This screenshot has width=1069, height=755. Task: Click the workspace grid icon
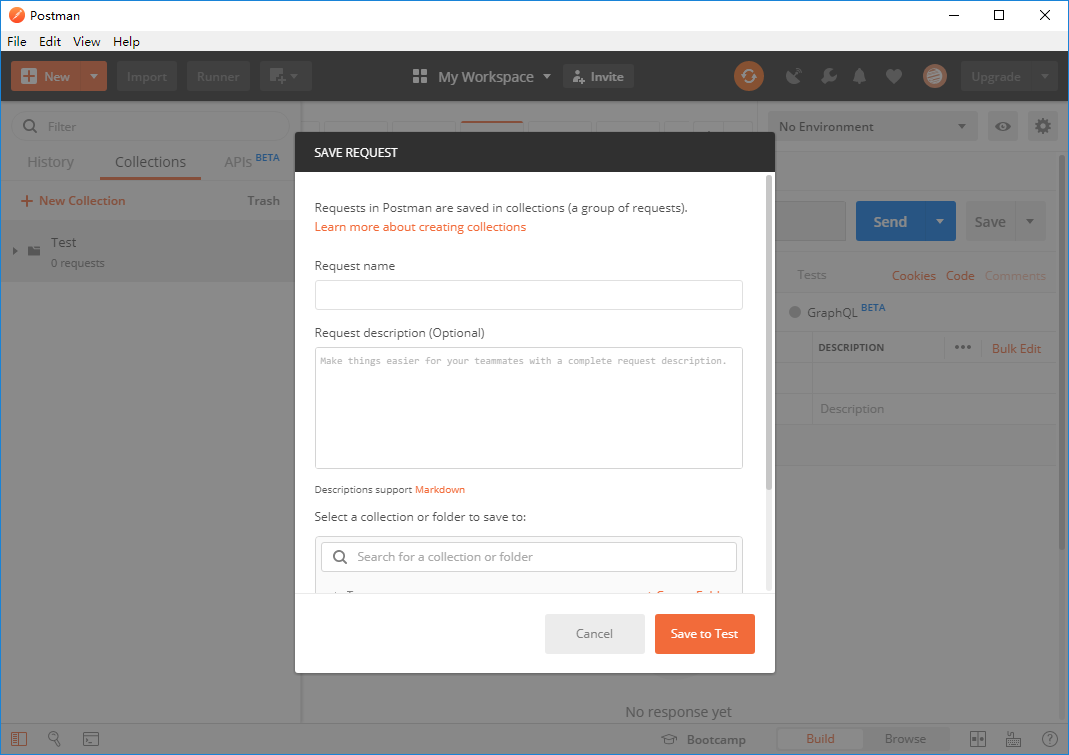(420, 76)
